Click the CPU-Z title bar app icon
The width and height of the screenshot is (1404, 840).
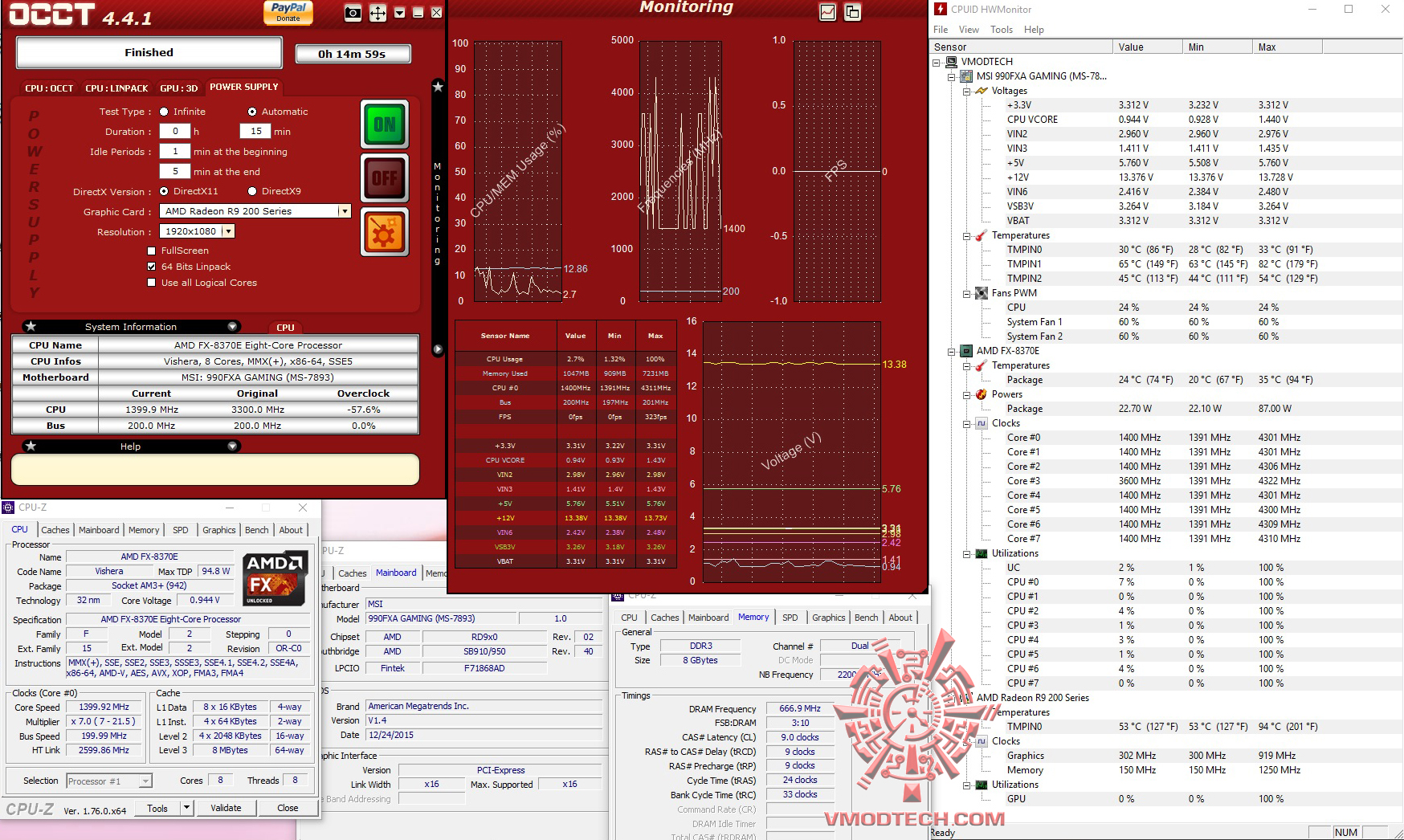point(8,508)
